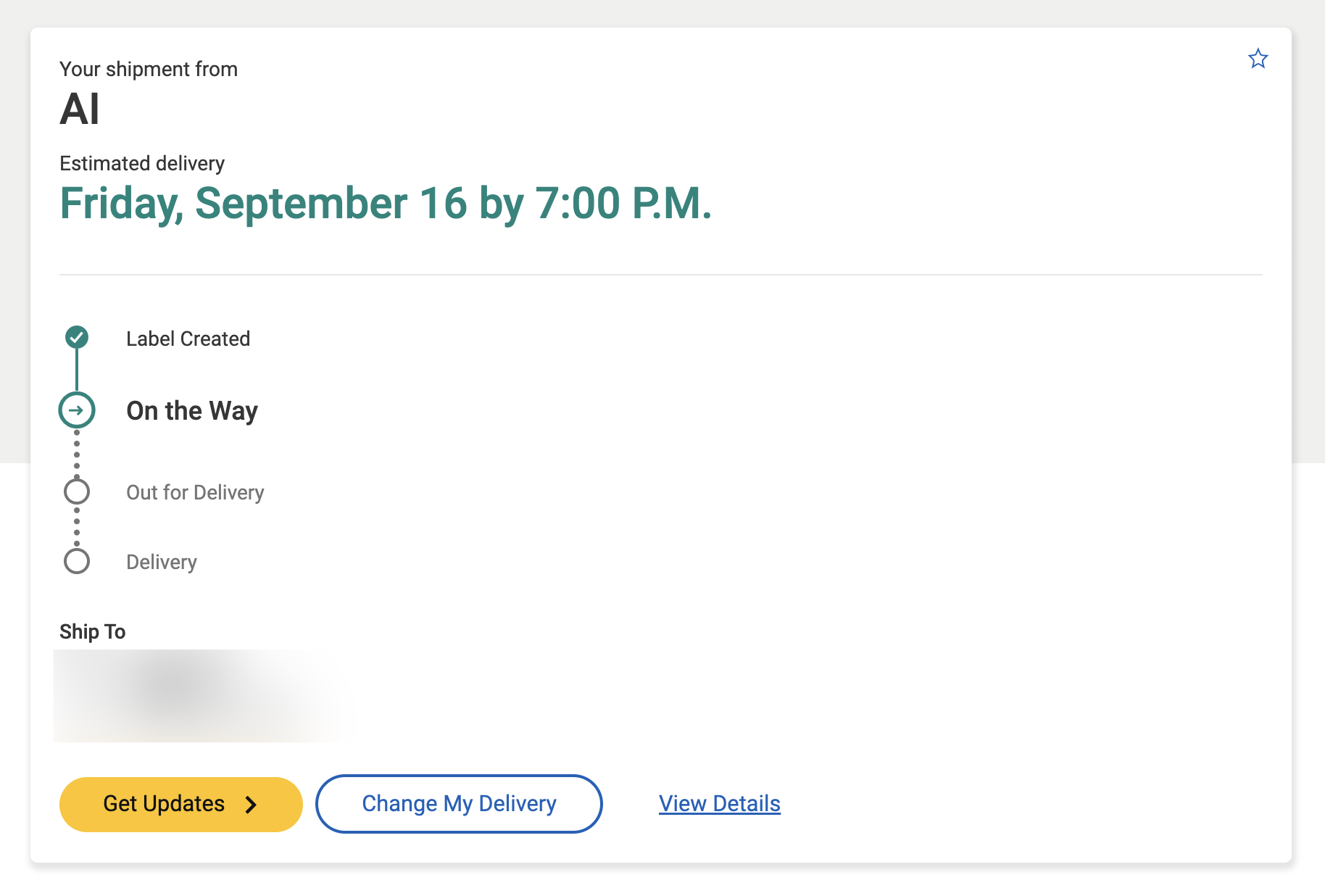1325x896 pixels.
Task: Open the View Details link
Action: (719, 804)
